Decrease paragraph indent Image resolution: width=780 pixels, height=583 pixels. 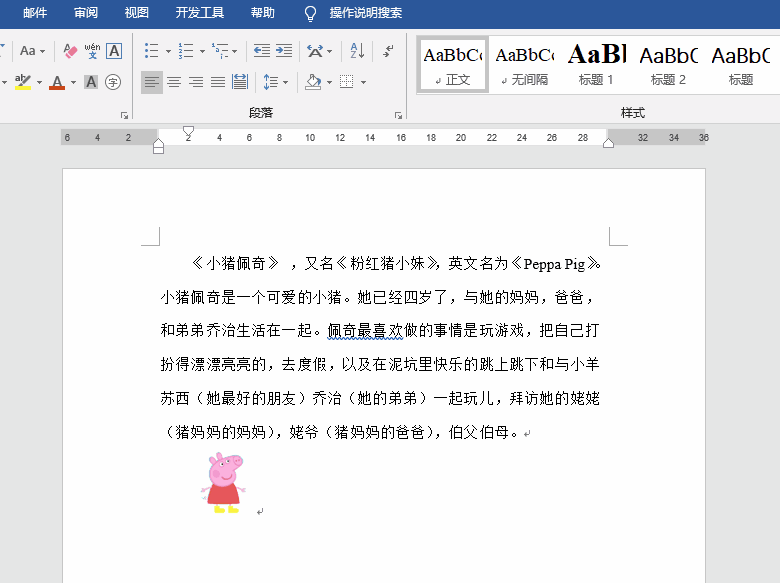262,51
